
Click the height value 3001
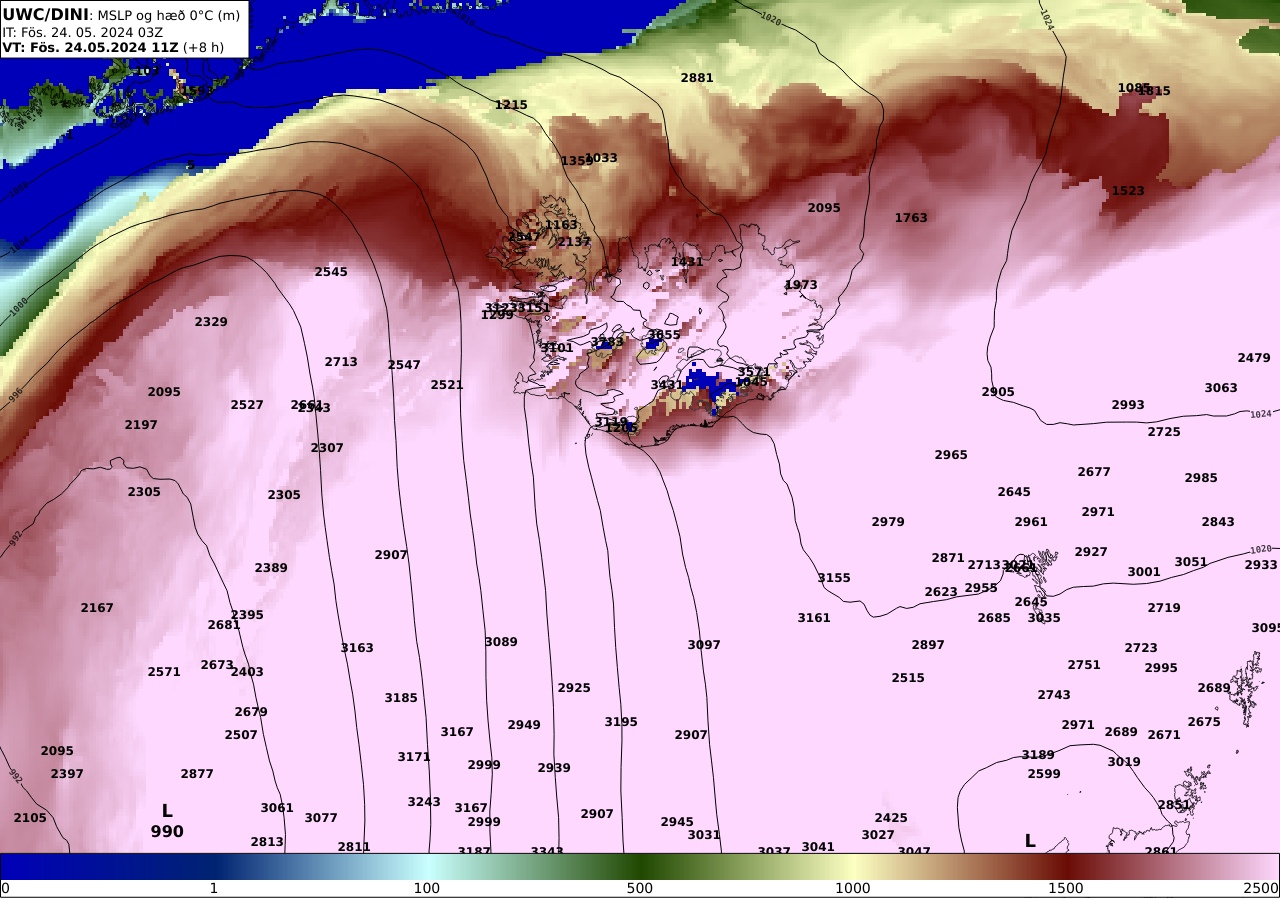(x=1144, y=572)
